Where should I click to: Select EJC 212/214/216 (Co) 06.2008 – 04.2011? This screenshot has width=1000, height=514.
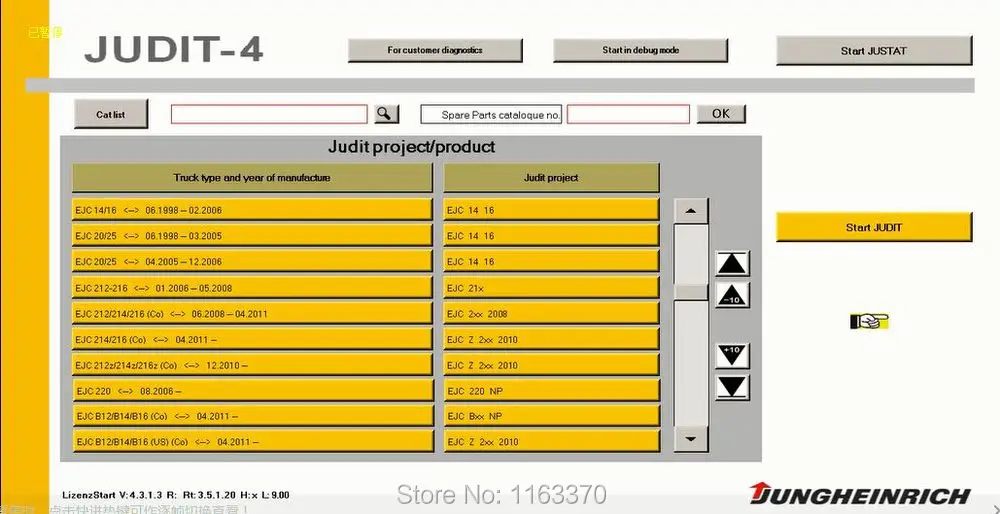tap(252, 314)
